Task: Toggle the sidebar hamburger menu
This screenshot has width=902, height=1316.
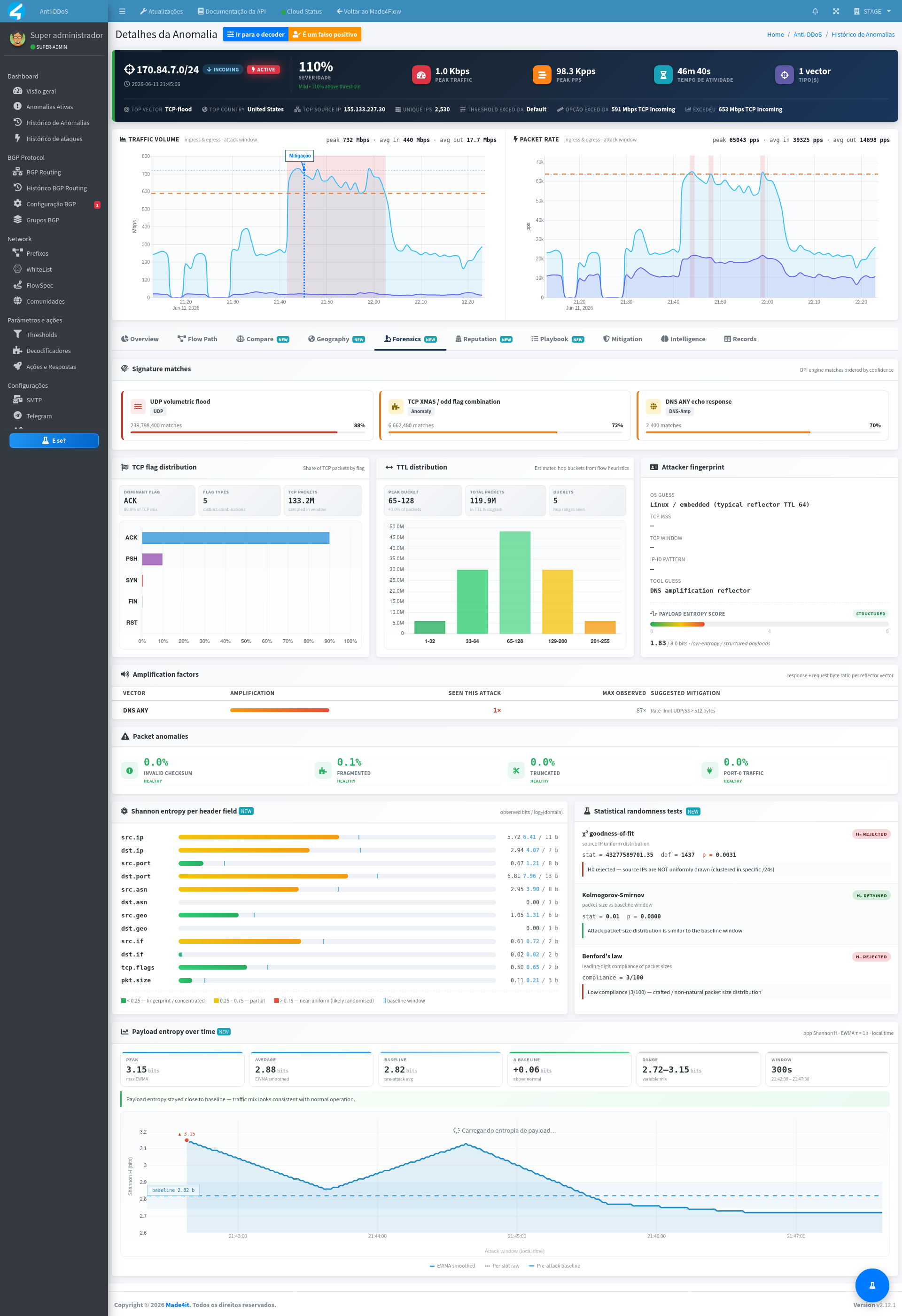Action: (x=122, y=11)
